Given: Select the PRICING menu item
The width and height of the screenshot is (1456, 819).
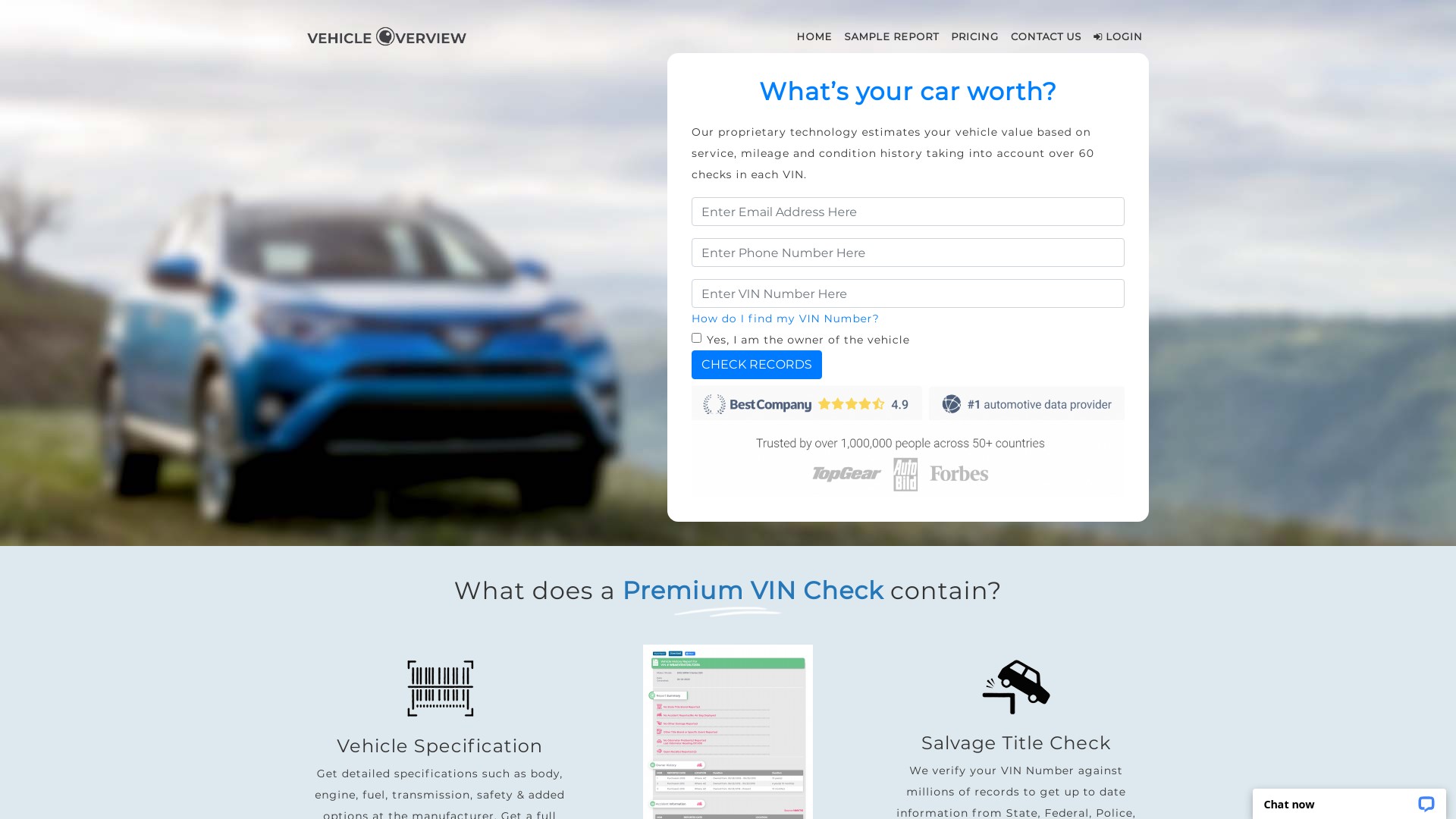Looking at the screenshot, I should 974,36.
